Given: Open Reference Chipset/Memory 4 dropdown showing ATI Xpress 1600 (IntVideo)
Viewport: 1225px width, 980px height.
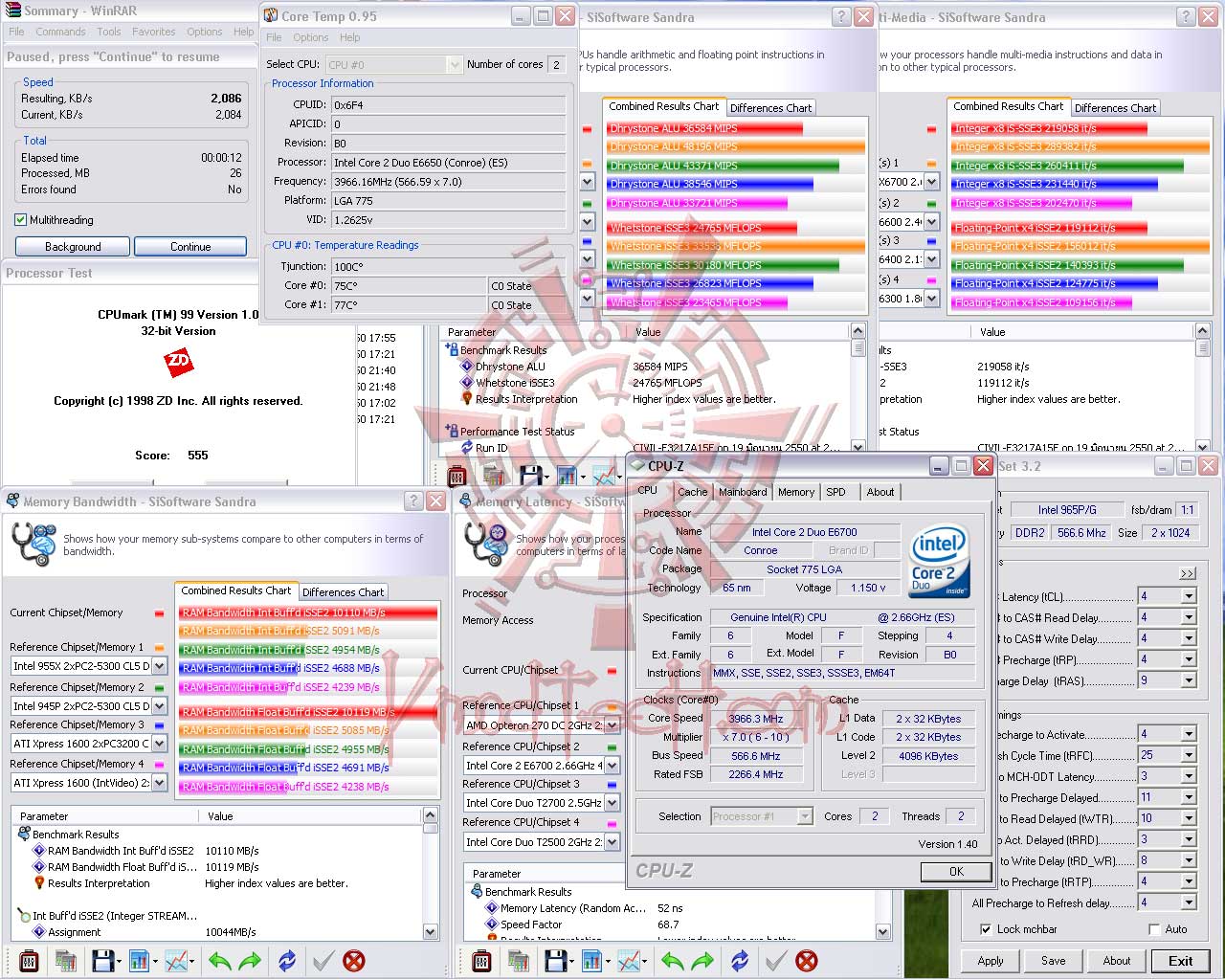Looking at the screenshot, I should [x=159, y=783].
